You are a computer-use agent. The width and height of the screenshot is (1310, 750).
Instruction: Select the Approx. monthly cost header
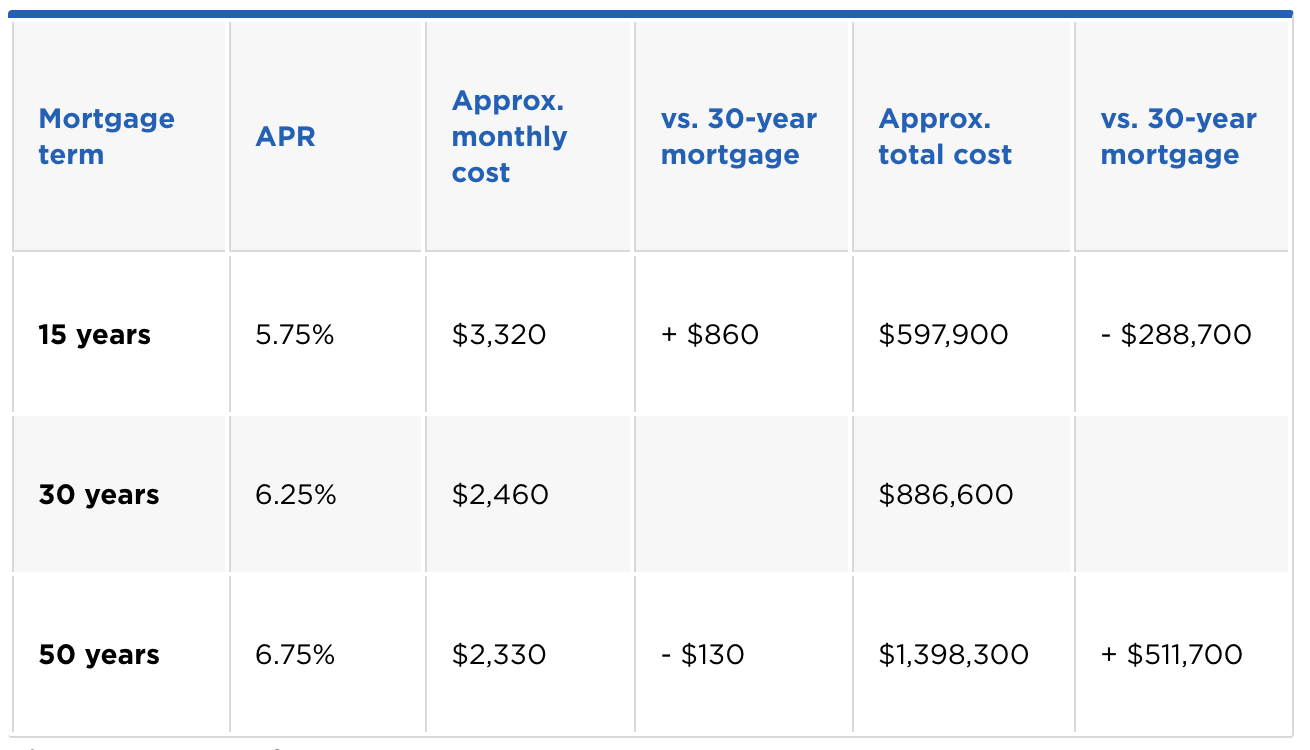coord(509,137)
